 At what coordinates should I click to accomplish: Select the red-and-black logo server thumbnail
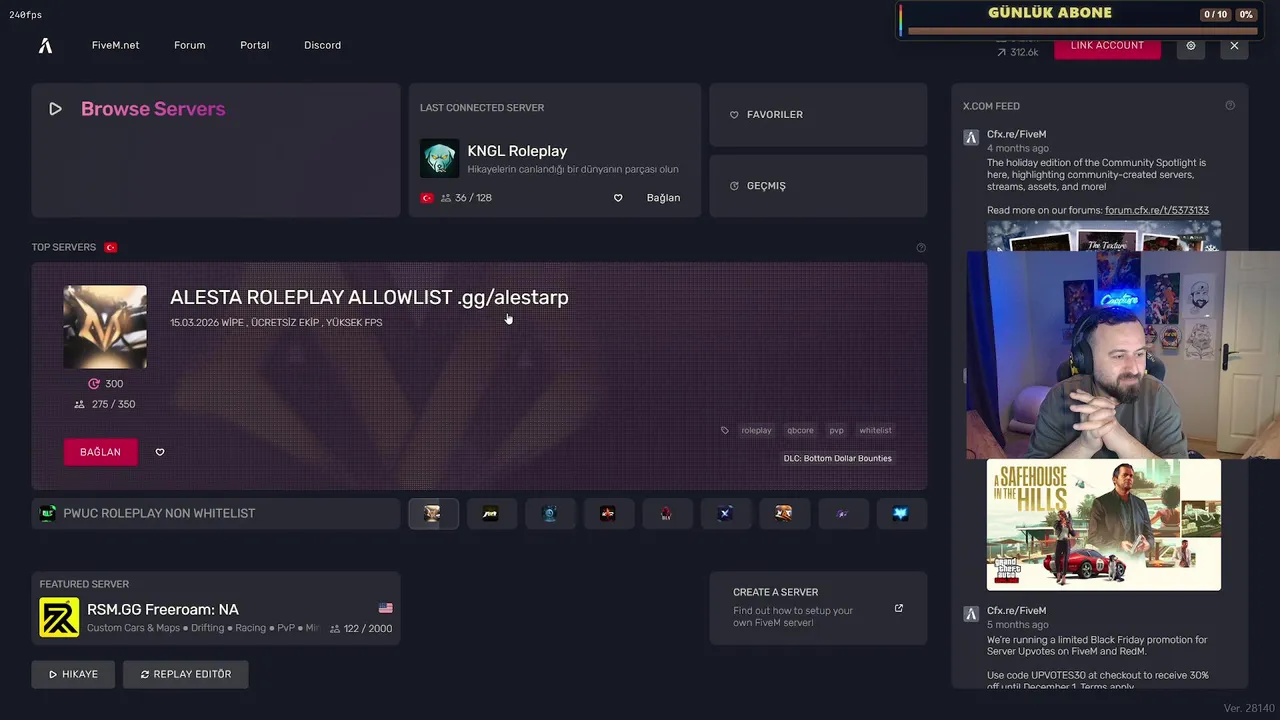click(608, 514)
